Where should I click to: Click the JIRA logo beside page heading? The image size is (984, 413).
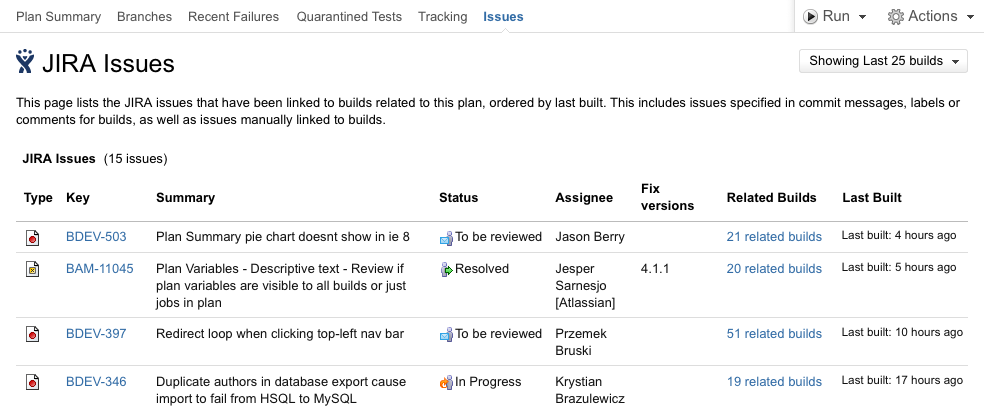[x=25, y=62]
